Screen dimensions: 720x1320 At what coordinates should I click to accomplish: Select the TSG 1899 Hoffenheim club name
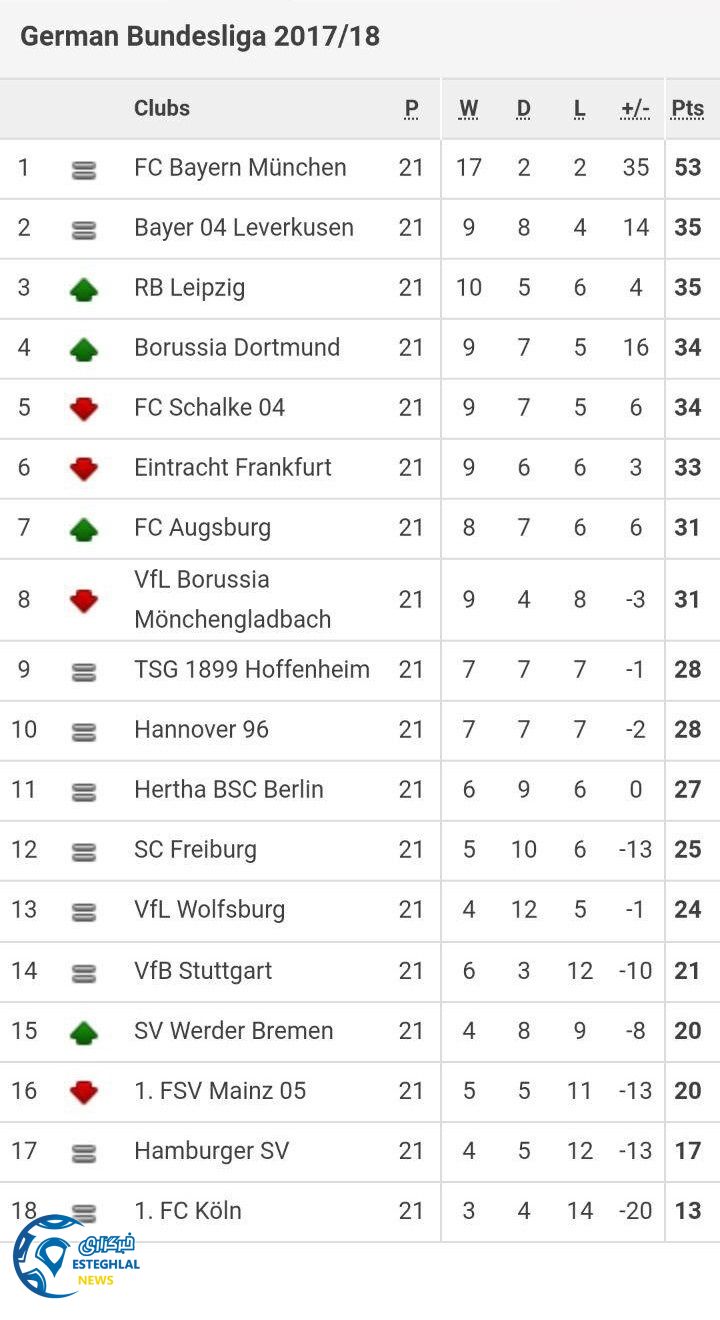coord(252,670)
